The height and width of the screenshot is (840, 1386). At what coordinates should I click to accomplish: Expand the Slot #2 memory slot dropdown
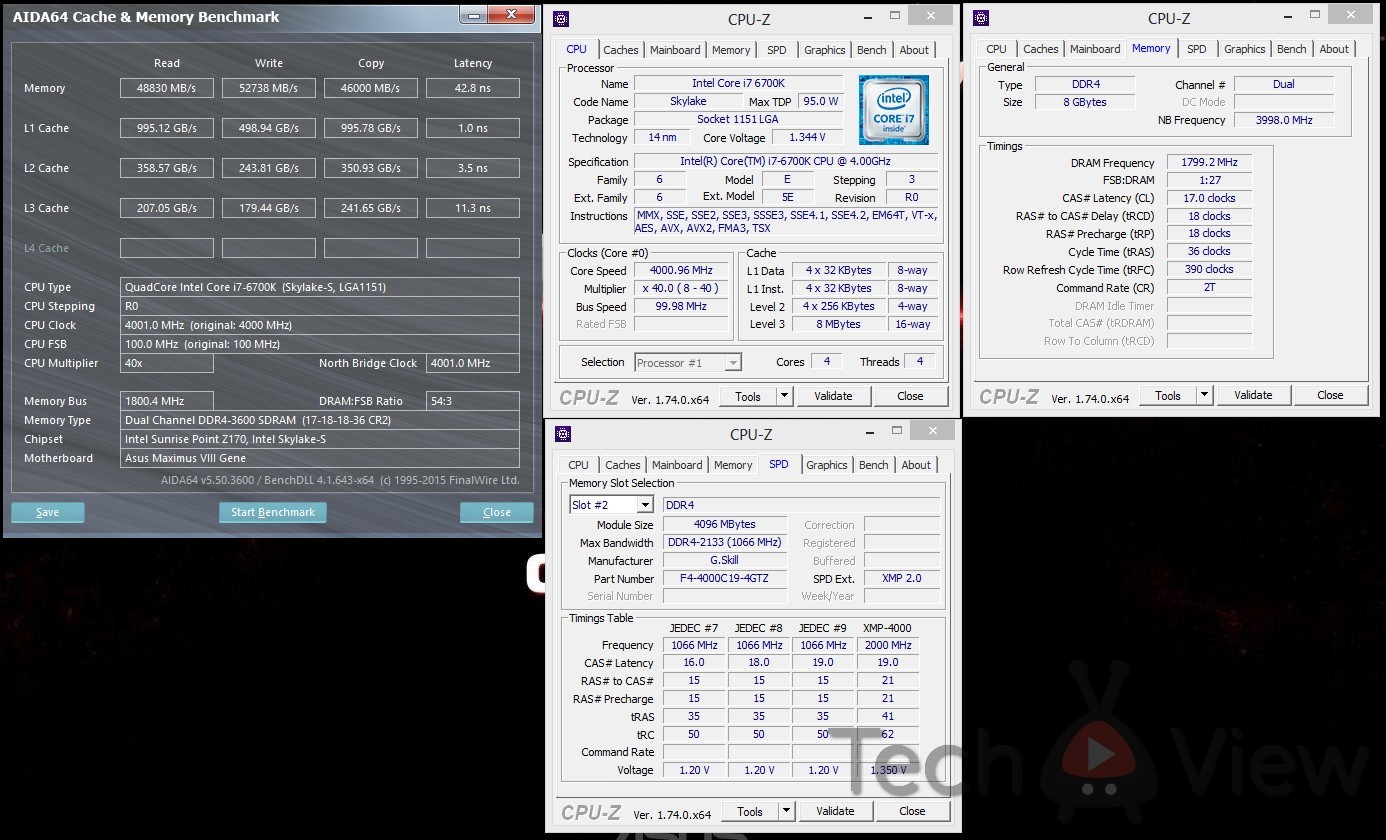(645, 505)
